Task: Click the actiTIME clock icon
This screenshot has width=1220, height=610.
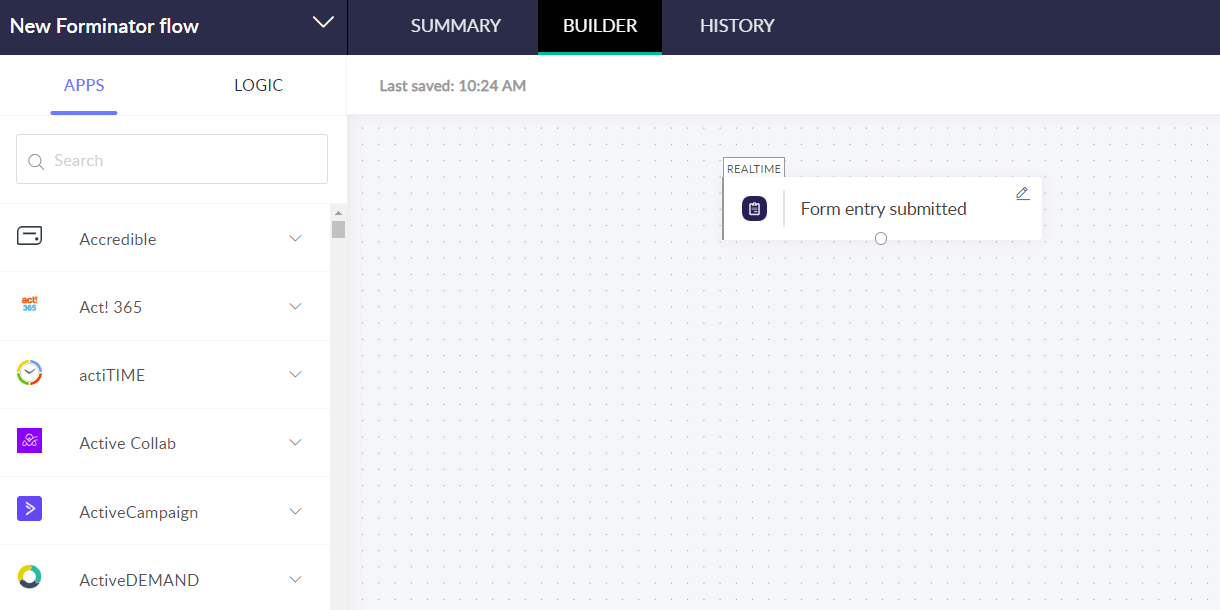Action: click(29, 372)
